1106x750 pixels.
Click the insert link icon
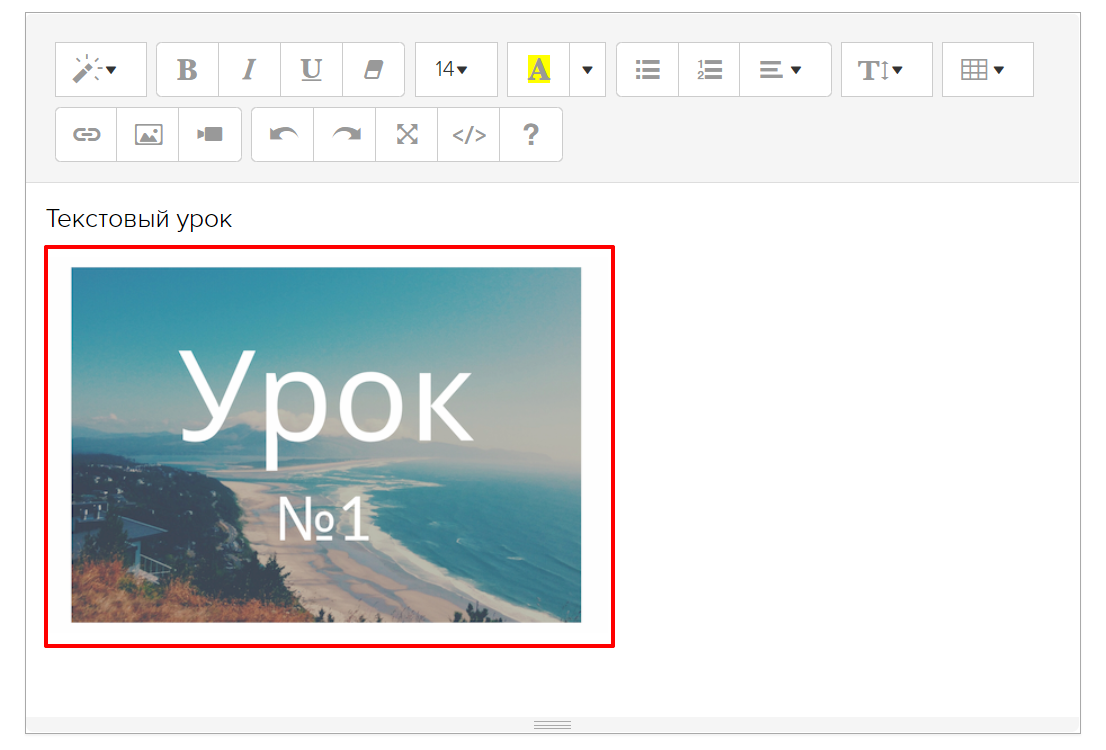click(87, 135)
